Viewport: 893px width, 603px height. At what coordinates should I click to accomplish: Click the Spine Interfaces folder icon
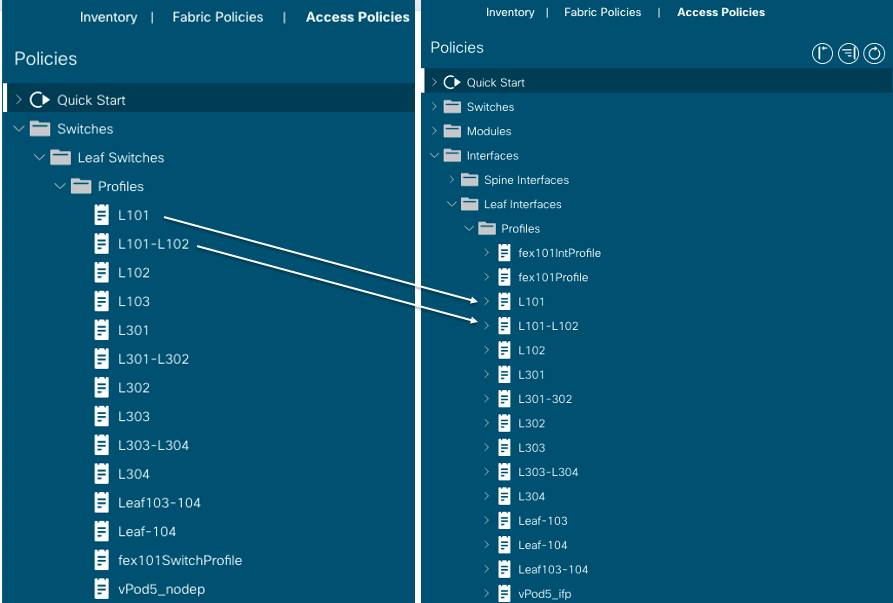pos(468,180)
